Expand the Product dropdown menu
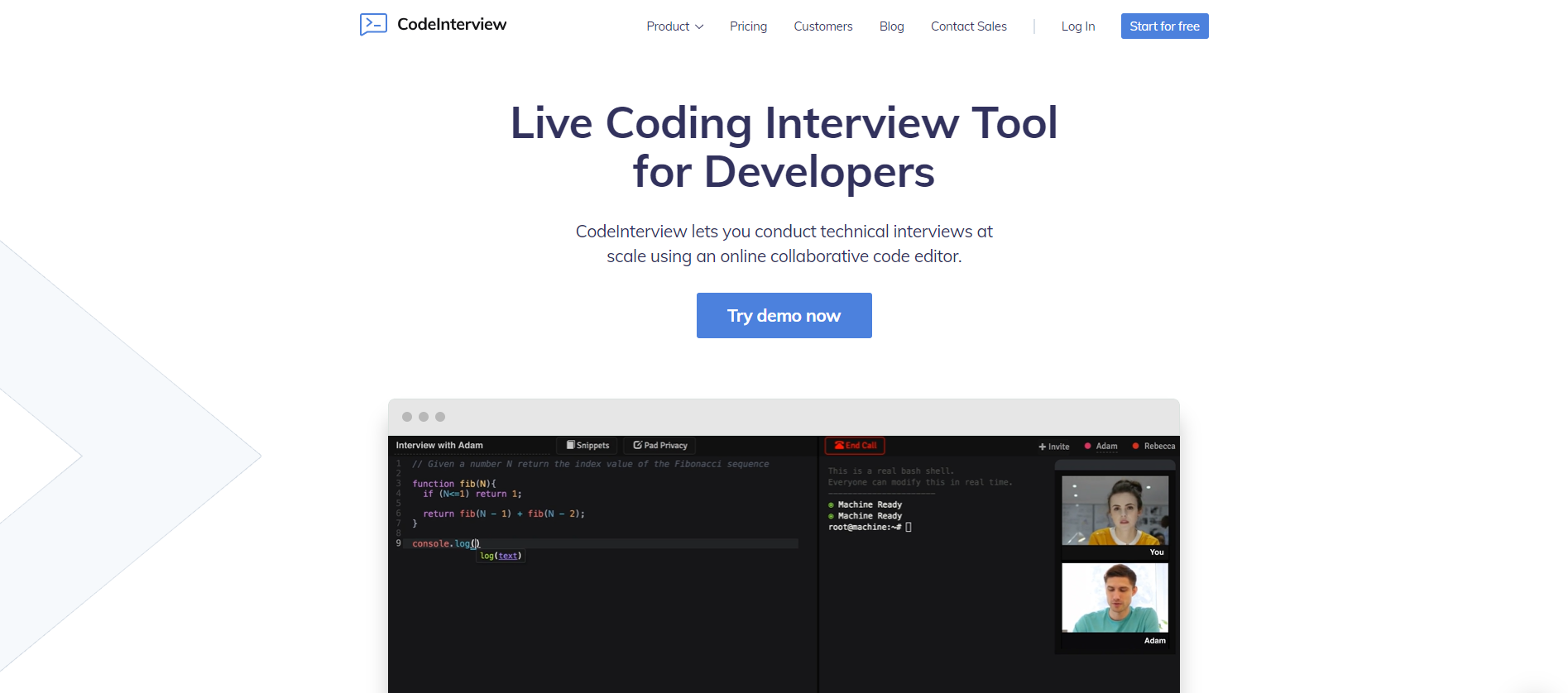Image resolution: width=1568 pixels, height=693 pixels. pos(674,26)
